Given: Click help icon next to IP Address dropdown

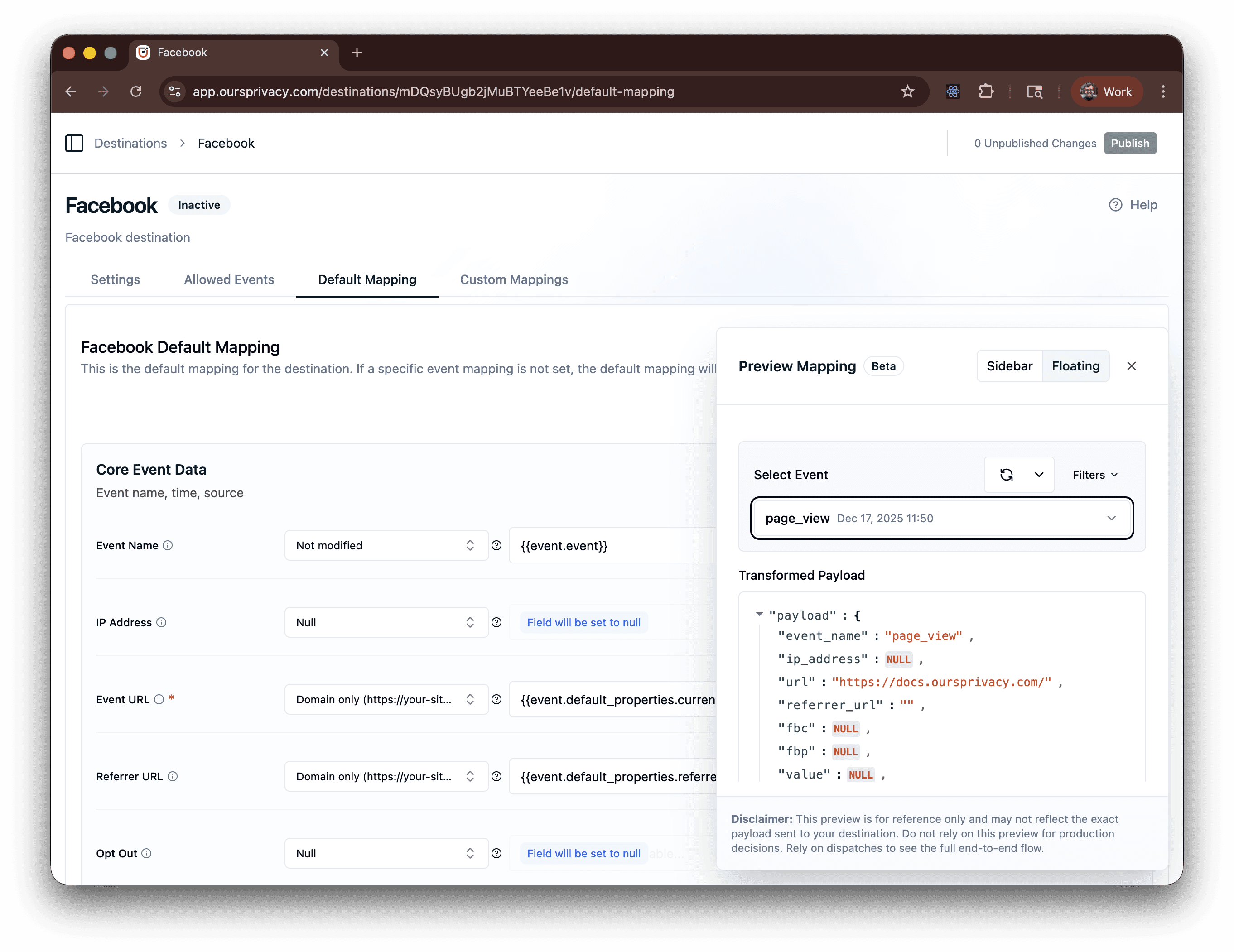Looking at the screenshot, I should pos(496,622).
